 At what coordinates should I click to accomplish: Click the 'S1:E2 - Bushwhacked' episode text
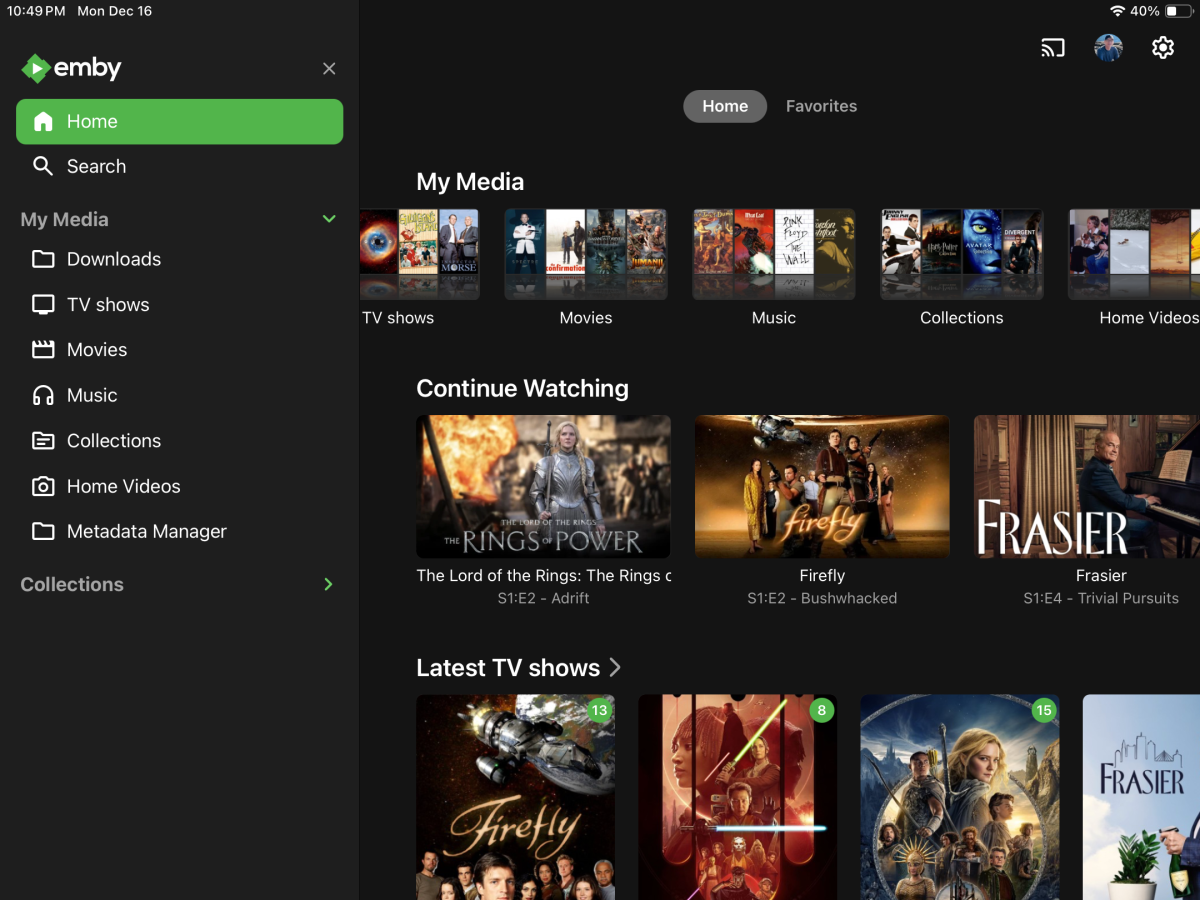822,598
